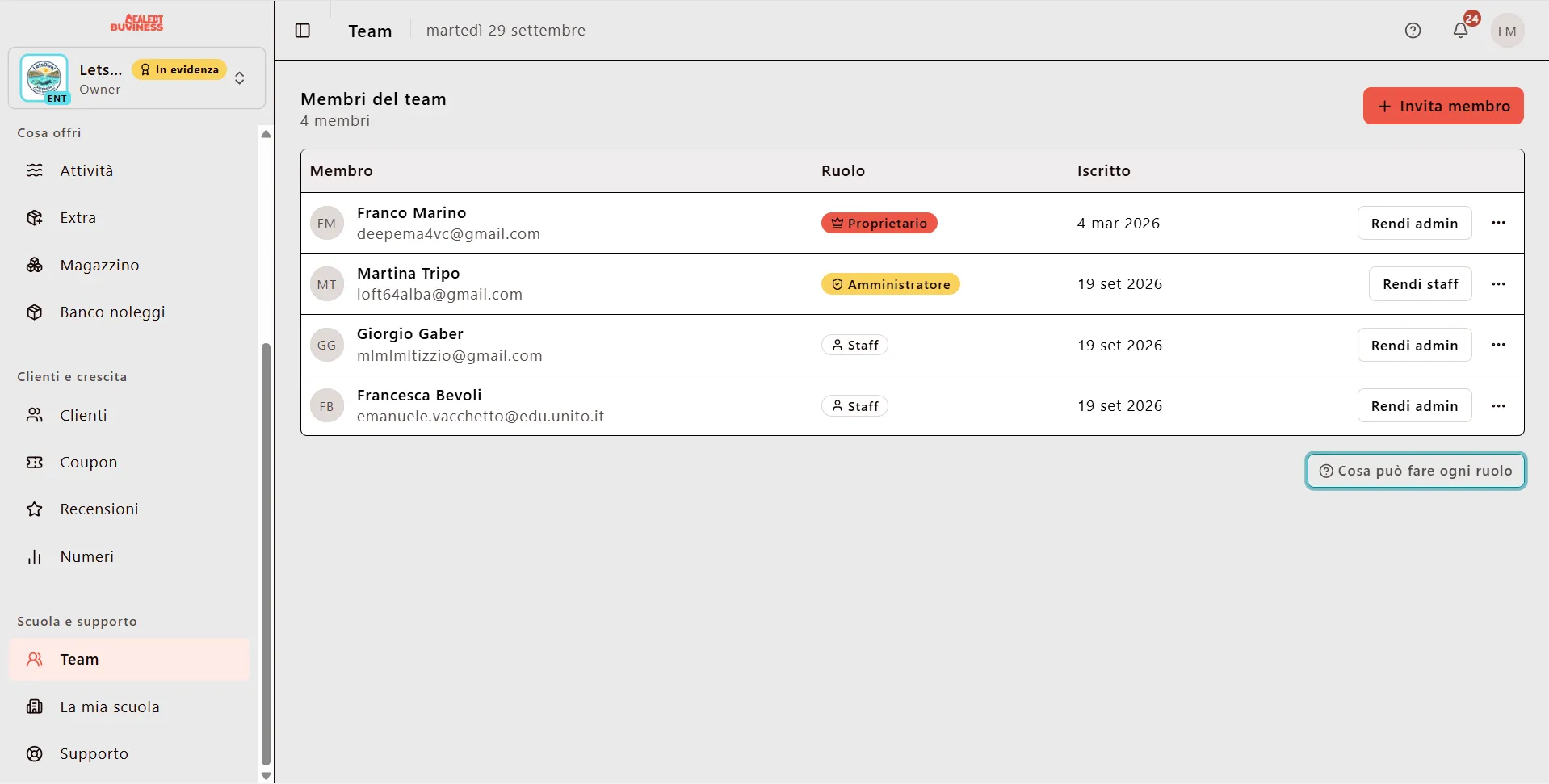Click Francesca Bevoli's Staff badge
The width and height of the screenshot is (1549, 784).
tap(854, 406)
